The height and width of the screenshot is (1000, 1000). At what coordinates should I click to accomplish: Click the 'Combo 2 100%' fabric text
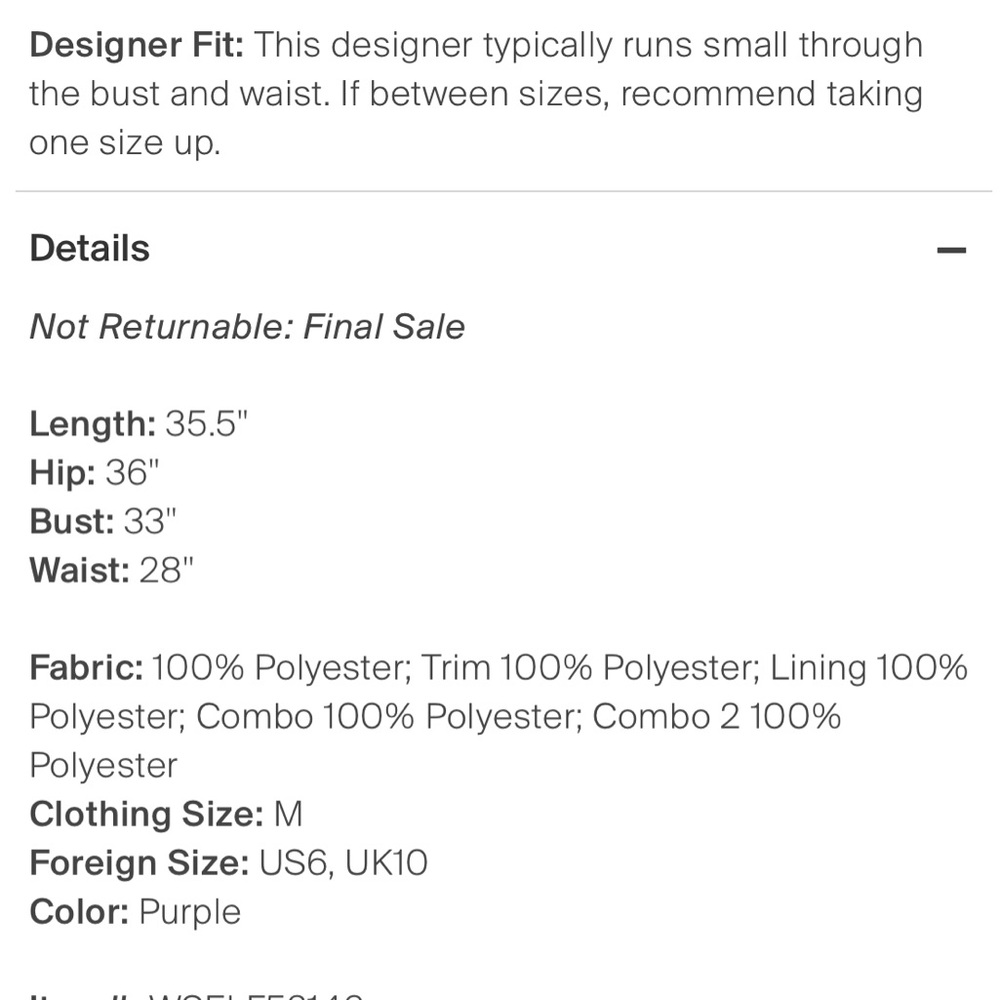point(716,716)
